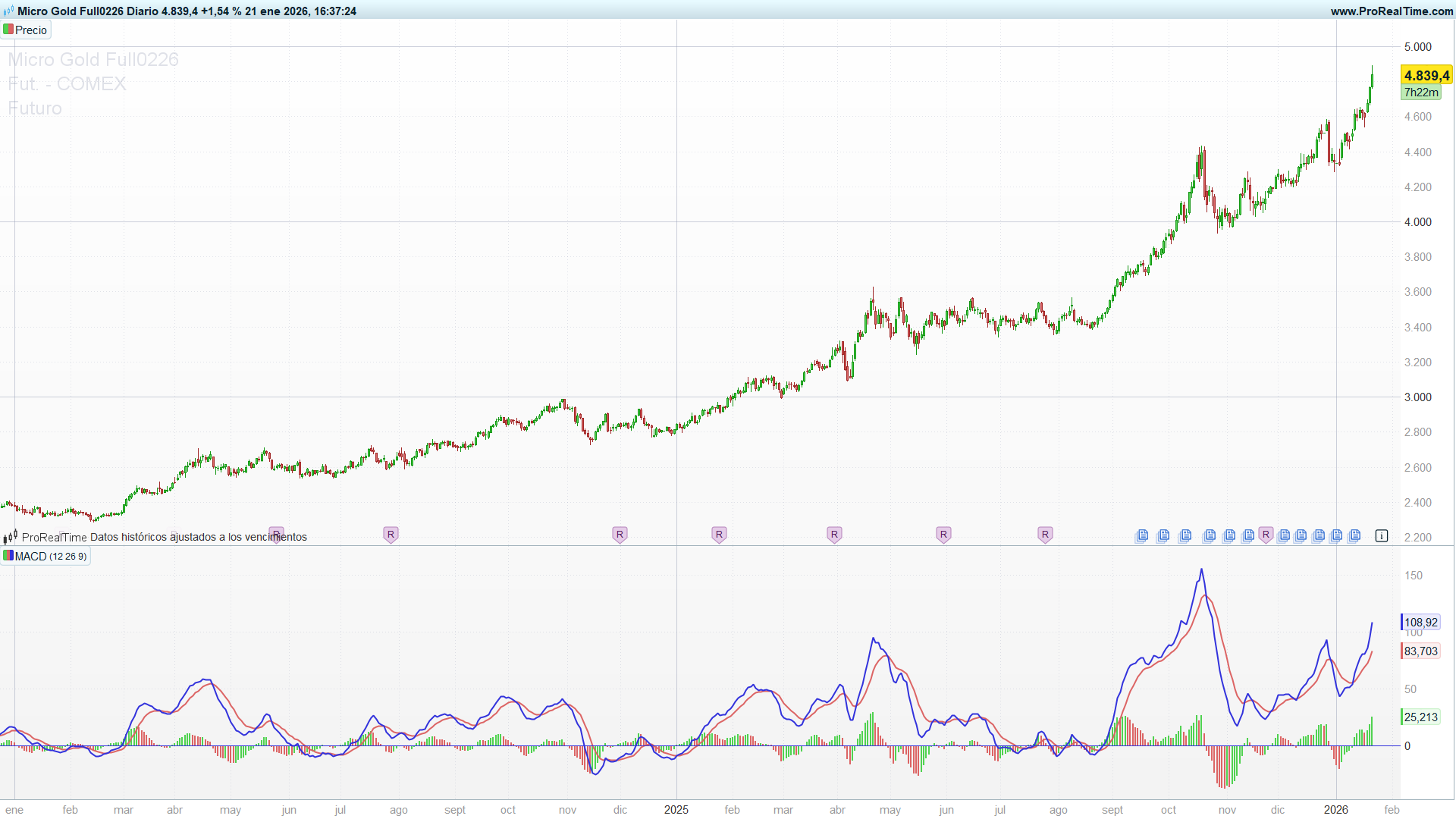Click the red 83,703 signal value label

click(x=1420, y=651)
